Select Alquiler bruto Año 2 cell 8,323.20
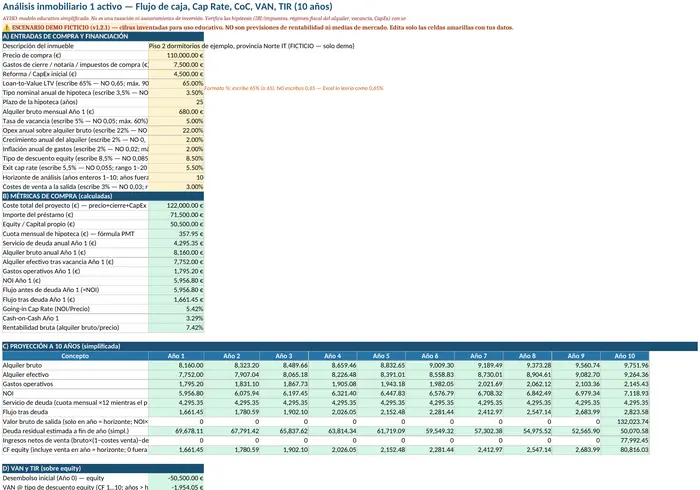Viewport: 700px width, 490px height. tap(232, 365)
